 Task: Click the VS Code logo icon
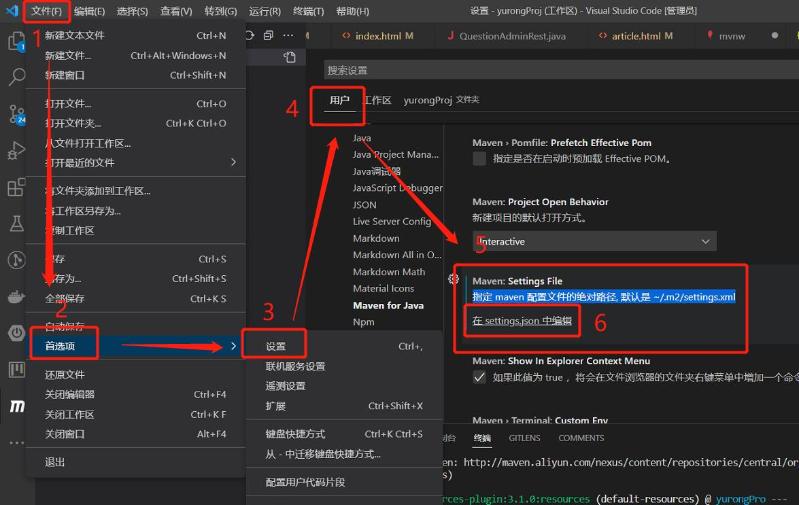[12, 10]
